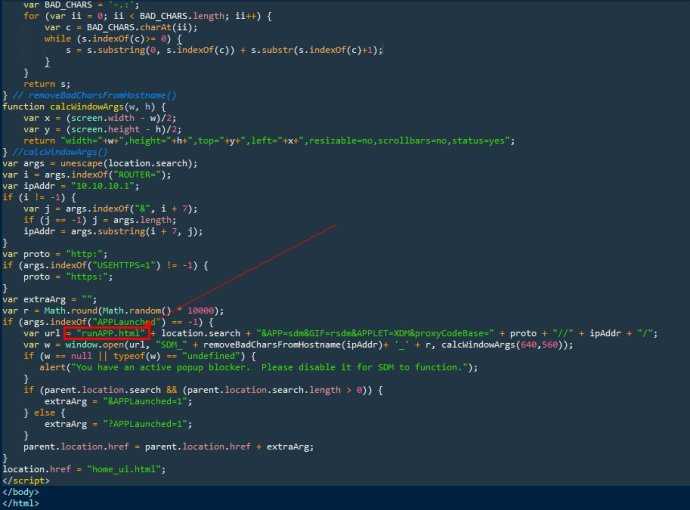Click 'location.href = "home_ui.html";' line
This screenshot has height=510, width=690.
coord(84,470)
